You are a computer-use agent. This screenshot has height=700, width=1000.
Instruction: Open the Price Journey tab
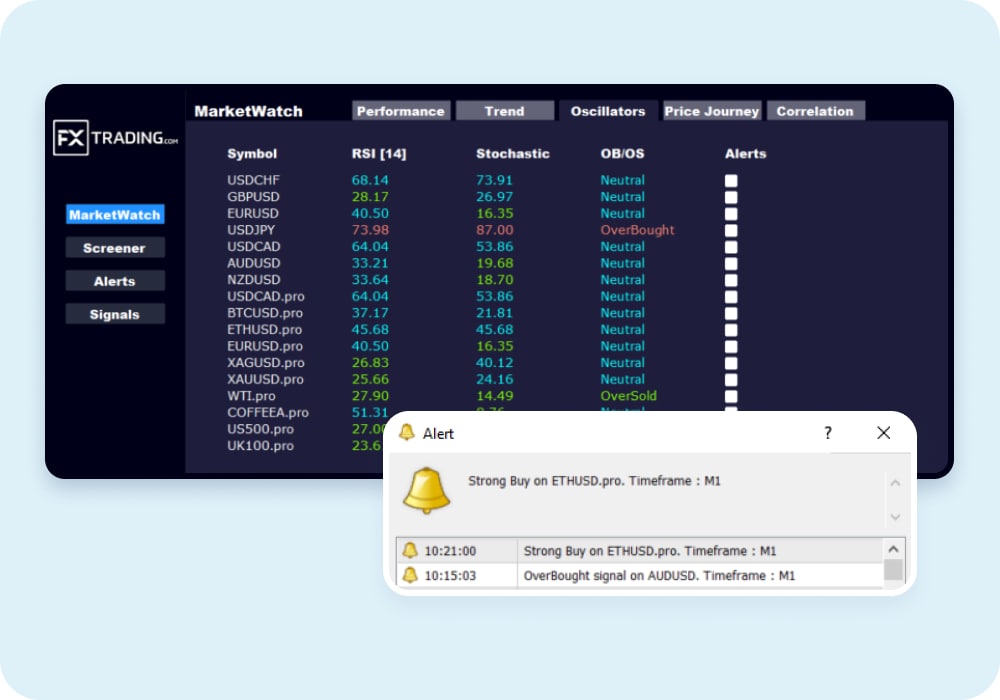[712, 111]
